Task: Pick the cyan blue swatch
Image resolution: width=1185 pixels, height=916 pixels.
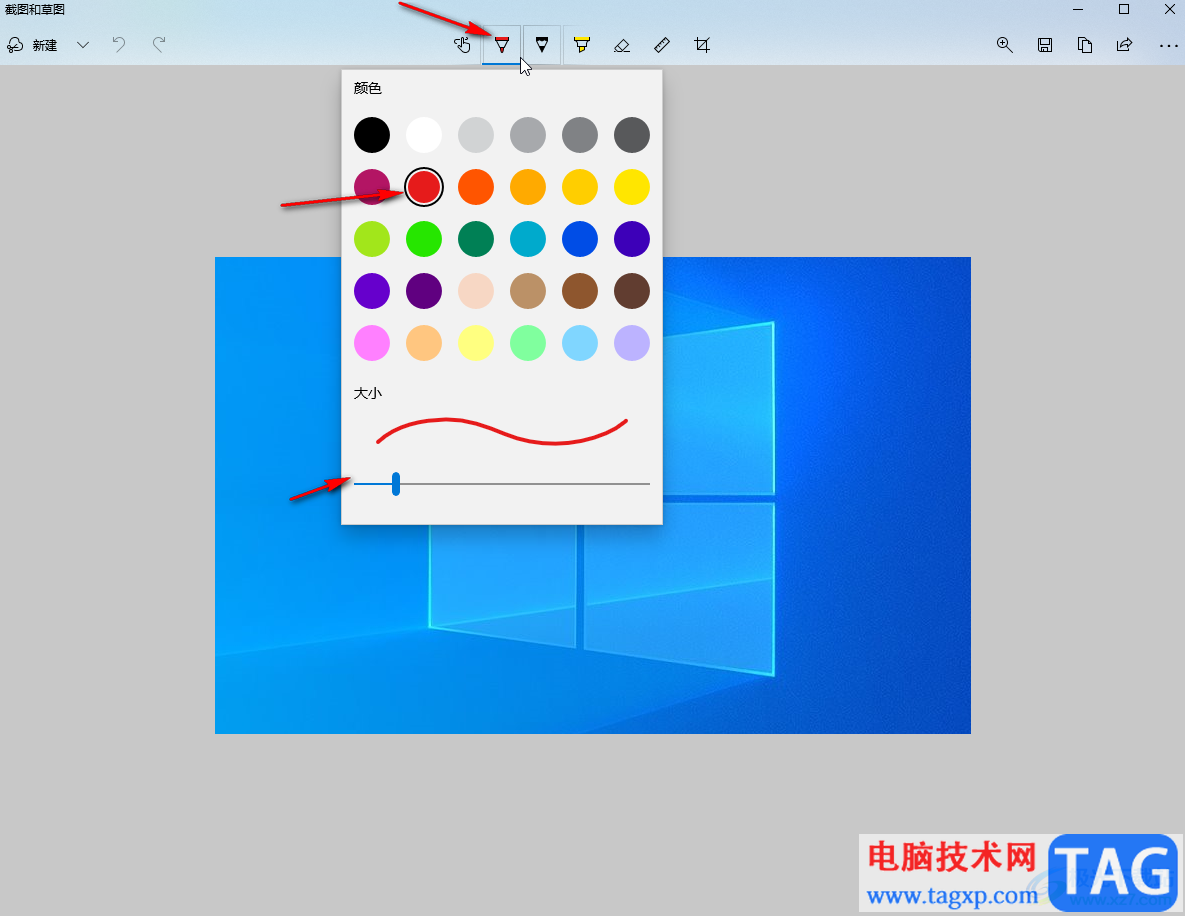Action: [528, 239]
